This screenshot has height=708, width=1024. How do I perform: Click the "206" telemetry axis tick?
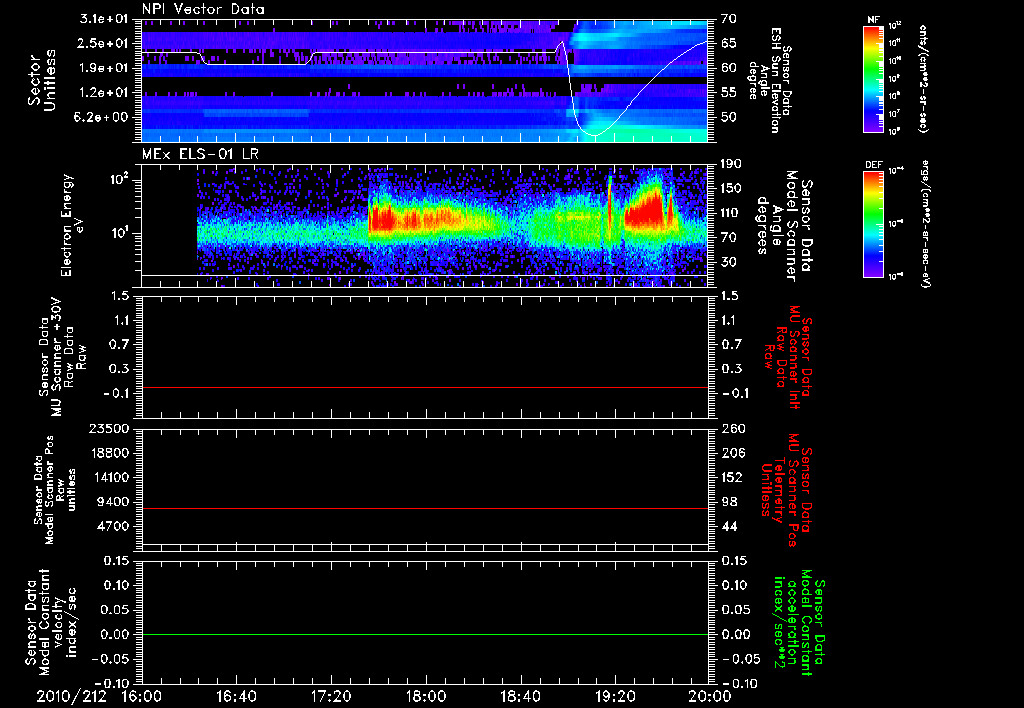click(731, 453)
